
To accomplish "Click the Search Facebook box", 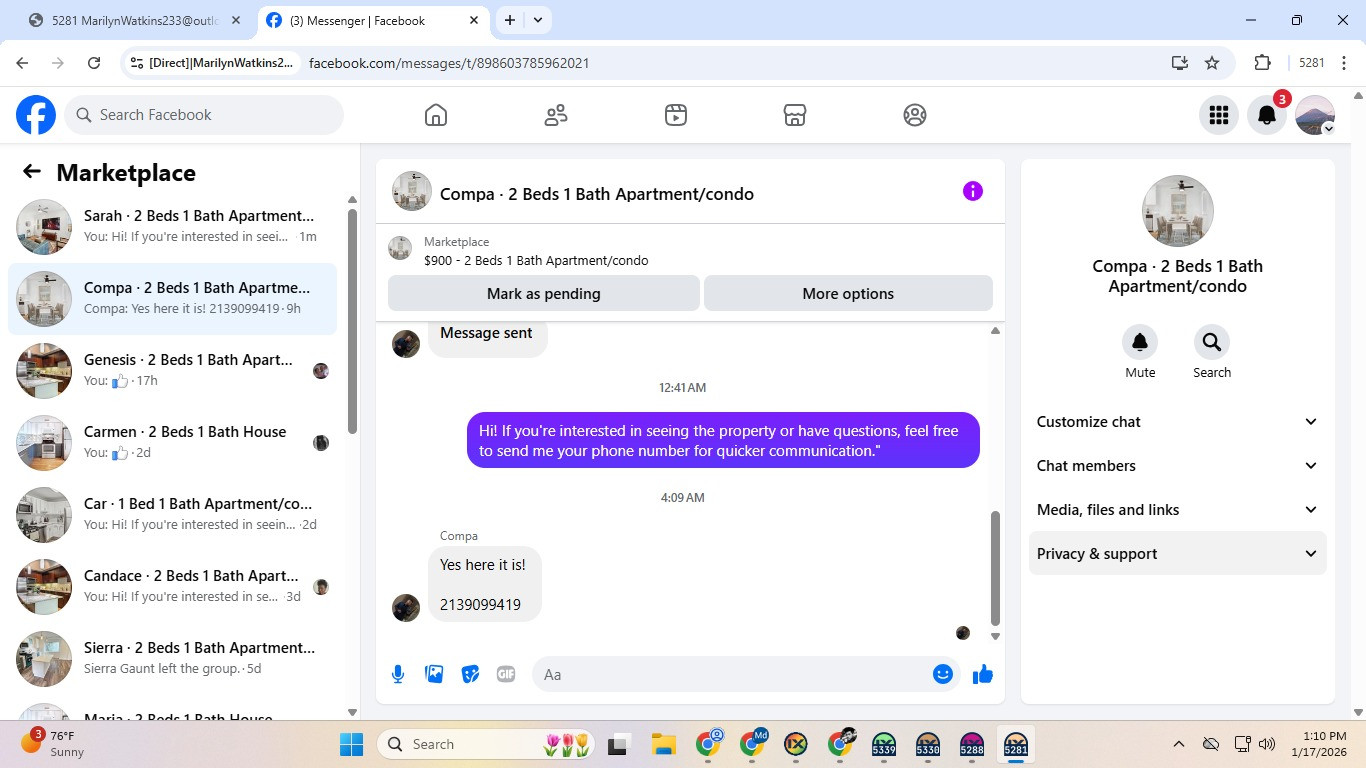I will 204,115.
